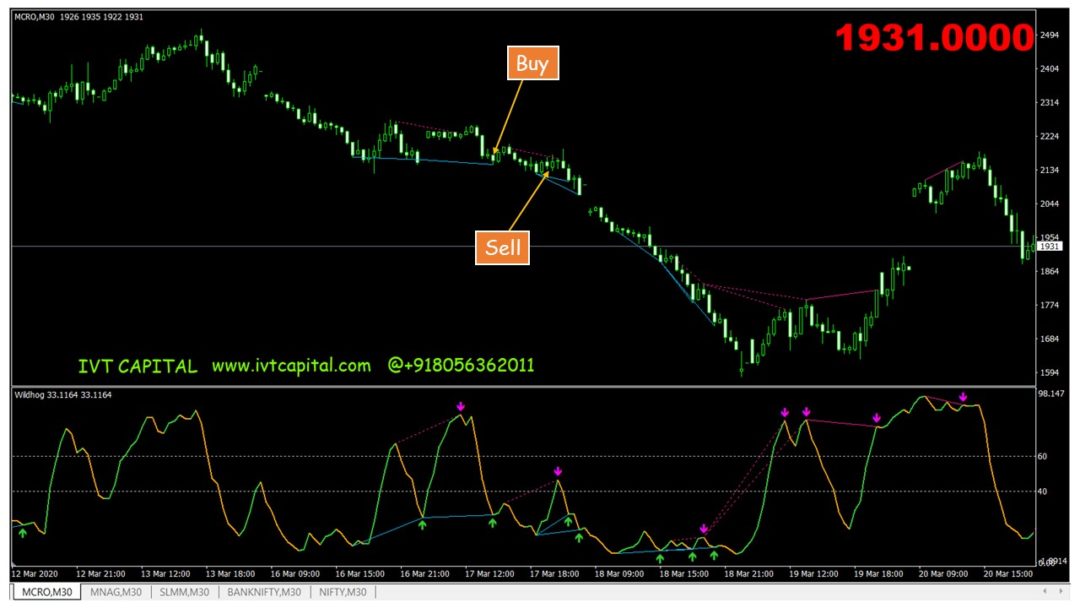The width and height of the screenshot is (1080, 608).
Task: Open the BANKNIFTY,M30 chart tab
Action: [264, 592]
